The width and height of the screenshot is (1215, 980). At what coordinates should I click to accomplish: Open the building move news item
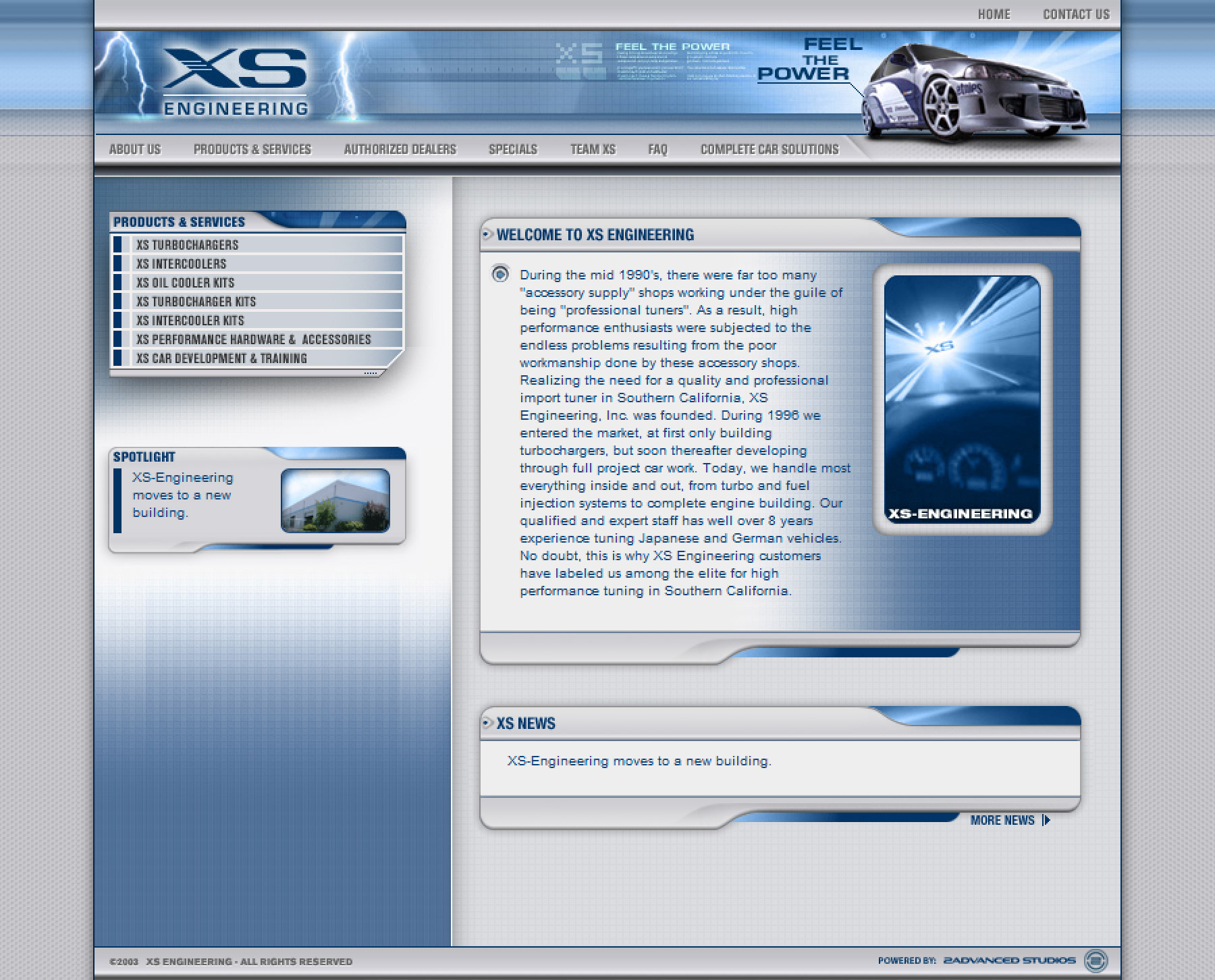(639, 760)
